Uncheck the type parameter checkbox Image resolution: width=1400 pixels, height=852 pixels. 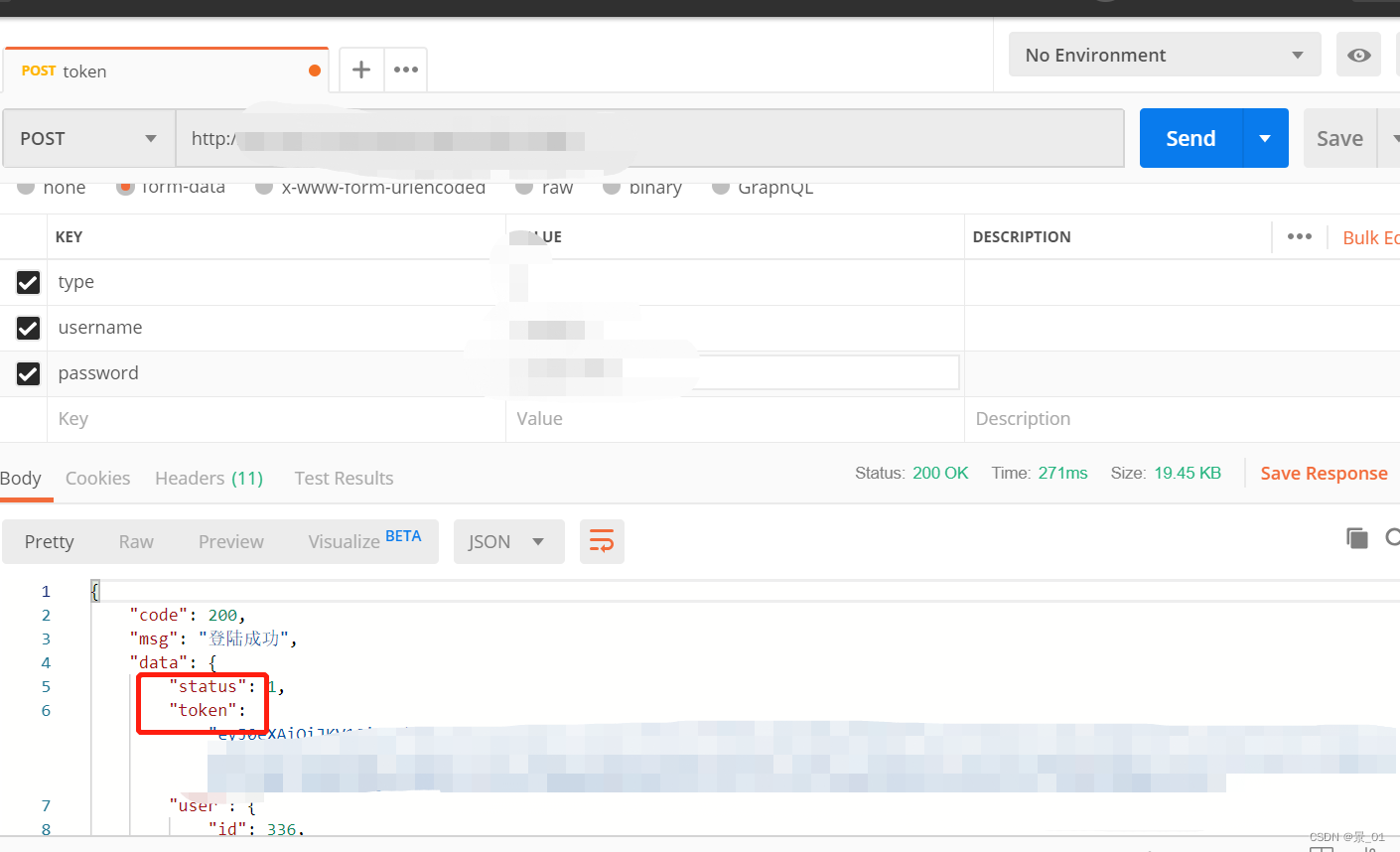[28, 282]
